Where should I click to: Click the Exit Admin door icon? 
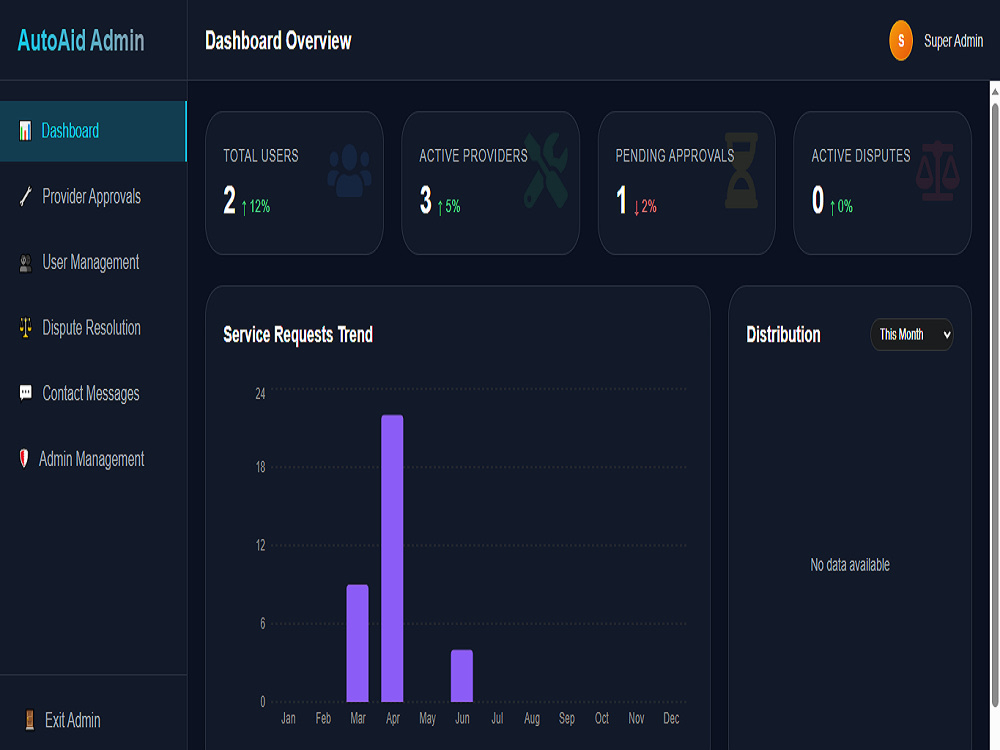(29, 720)
